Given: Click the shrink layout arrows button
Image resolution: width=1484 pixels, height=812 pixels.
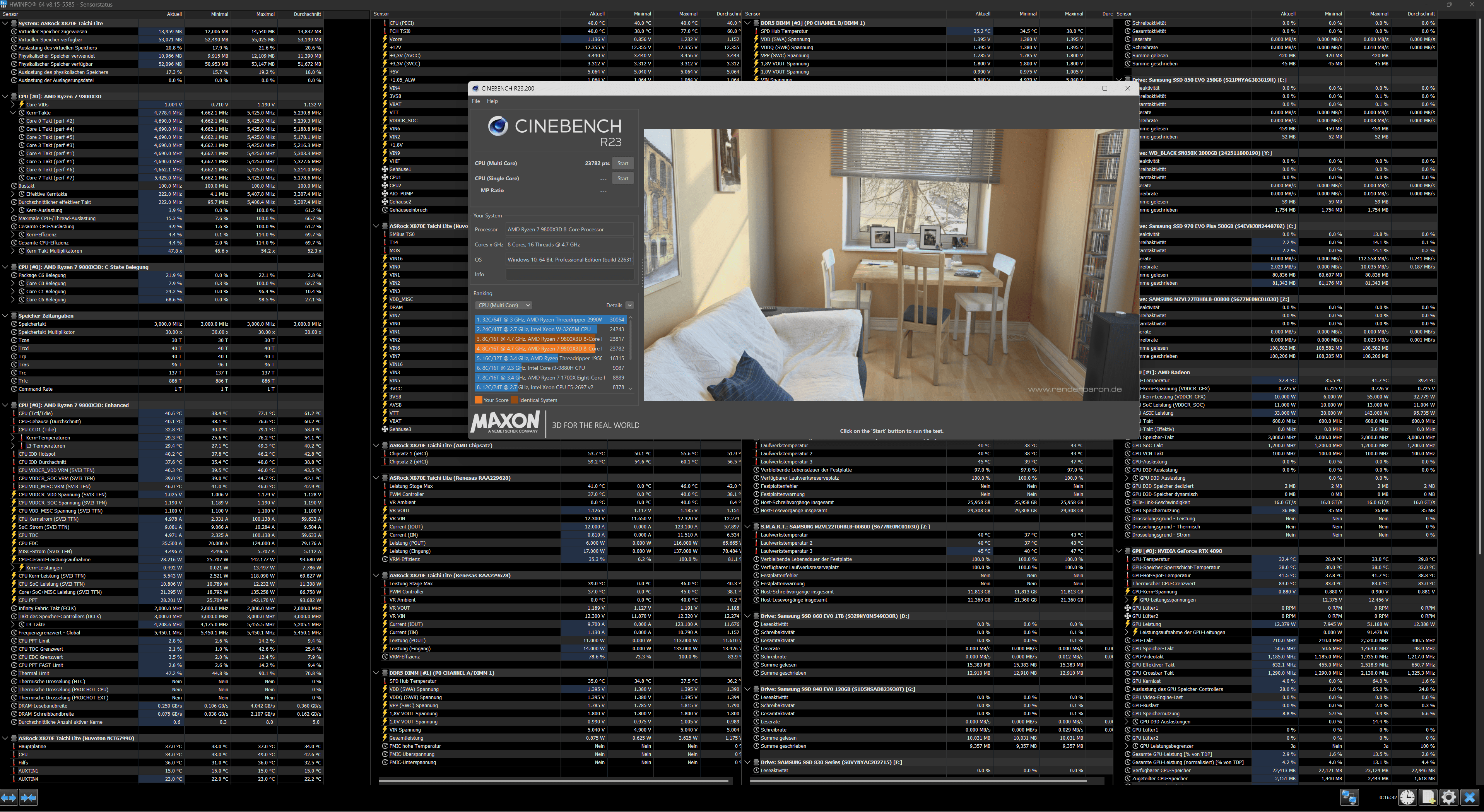Looking at the screenshot, I should (28, 797).
